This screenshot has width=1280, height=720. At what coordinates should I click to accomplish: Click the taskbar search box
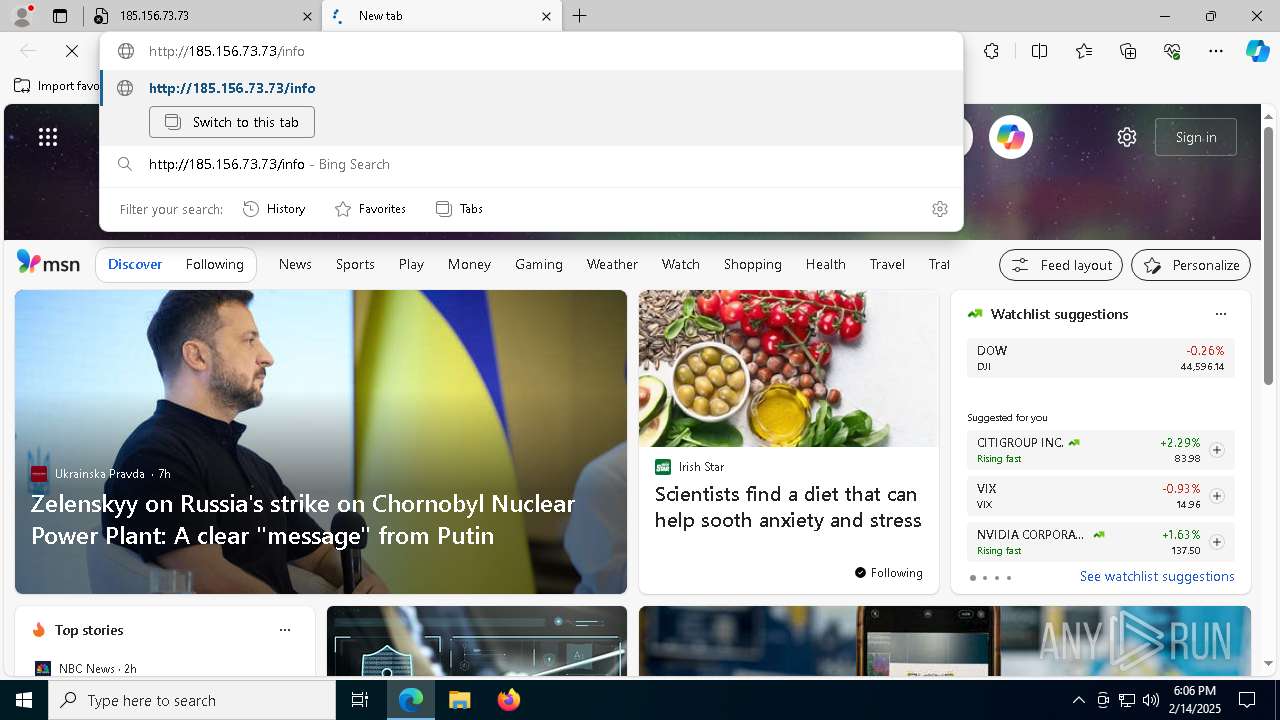[192, 700]
